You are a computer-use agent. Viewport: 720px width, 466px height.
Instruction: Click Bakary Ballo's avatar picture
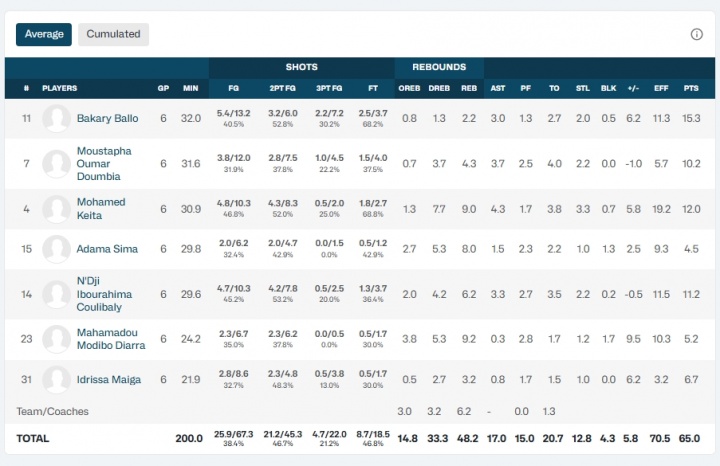point(56,118)
